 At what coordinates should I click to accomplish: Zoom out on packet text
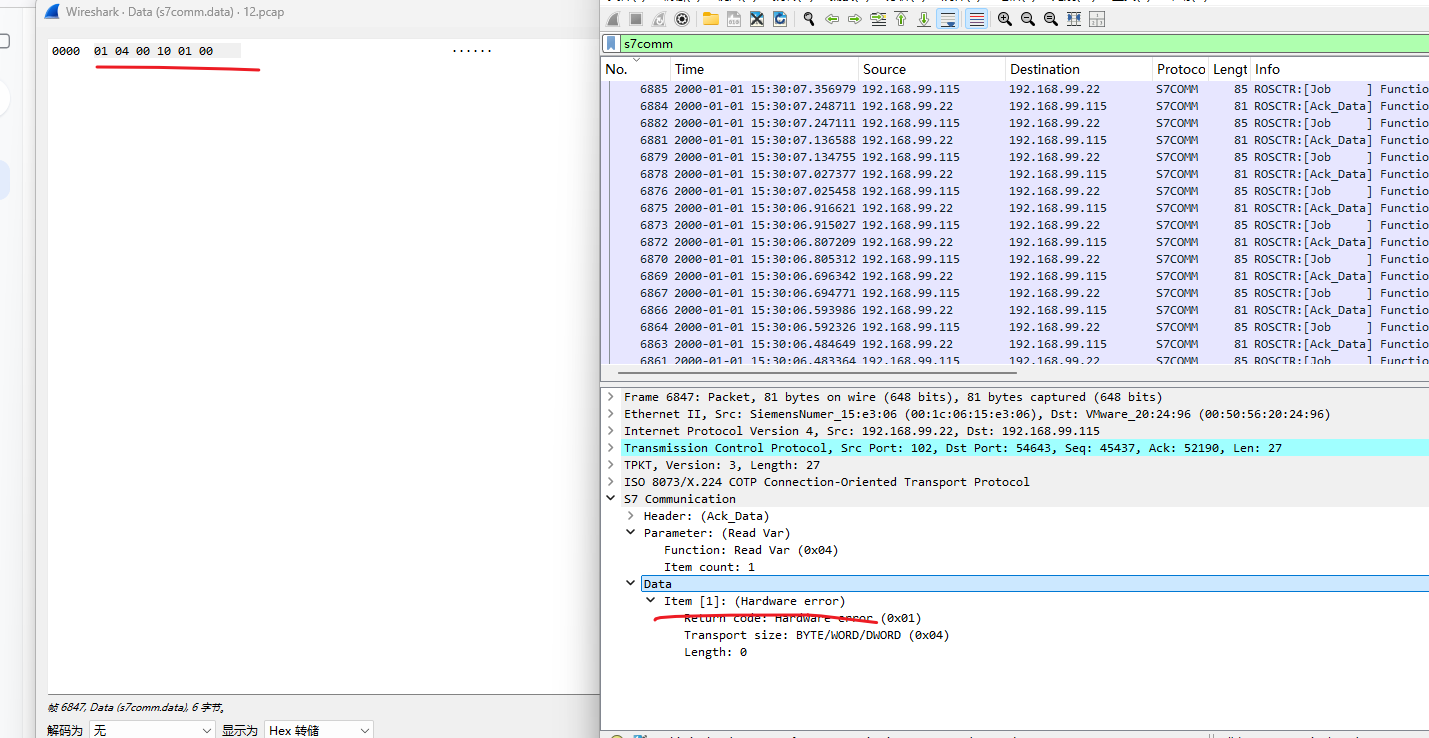(x=1028, y=19)
